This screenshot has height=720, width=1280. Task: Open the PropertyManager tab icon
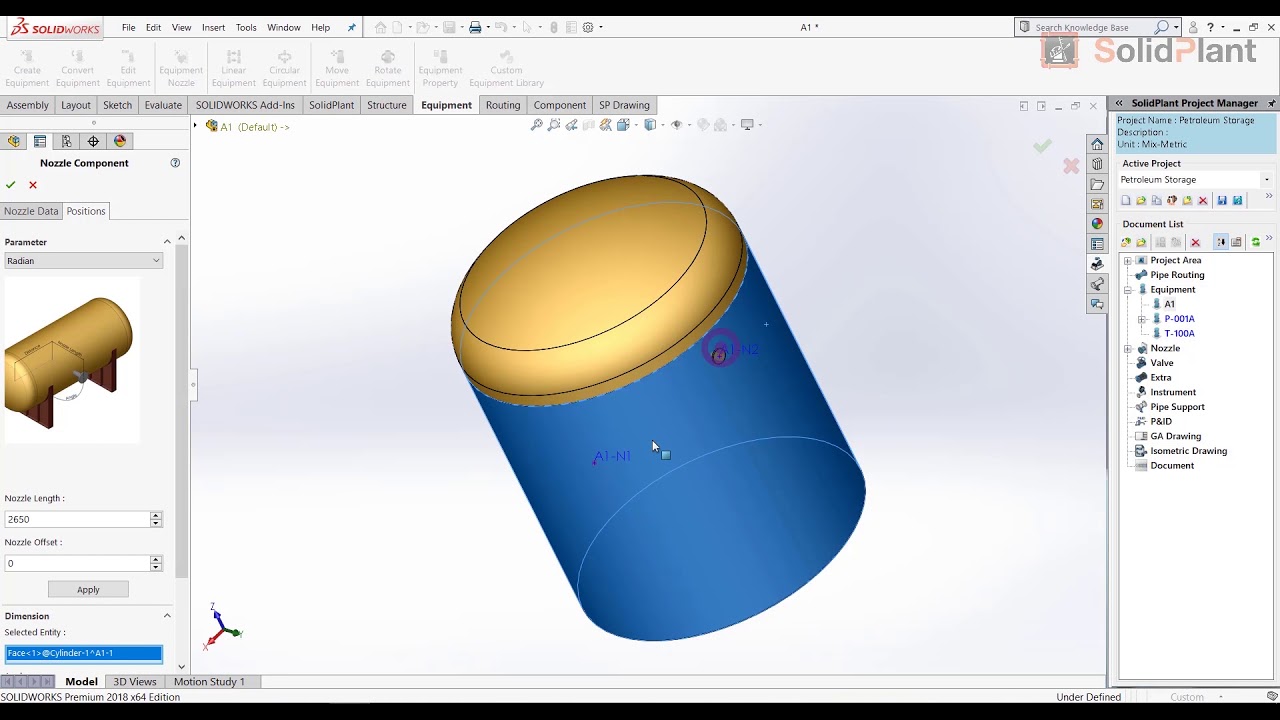[40, 141]
